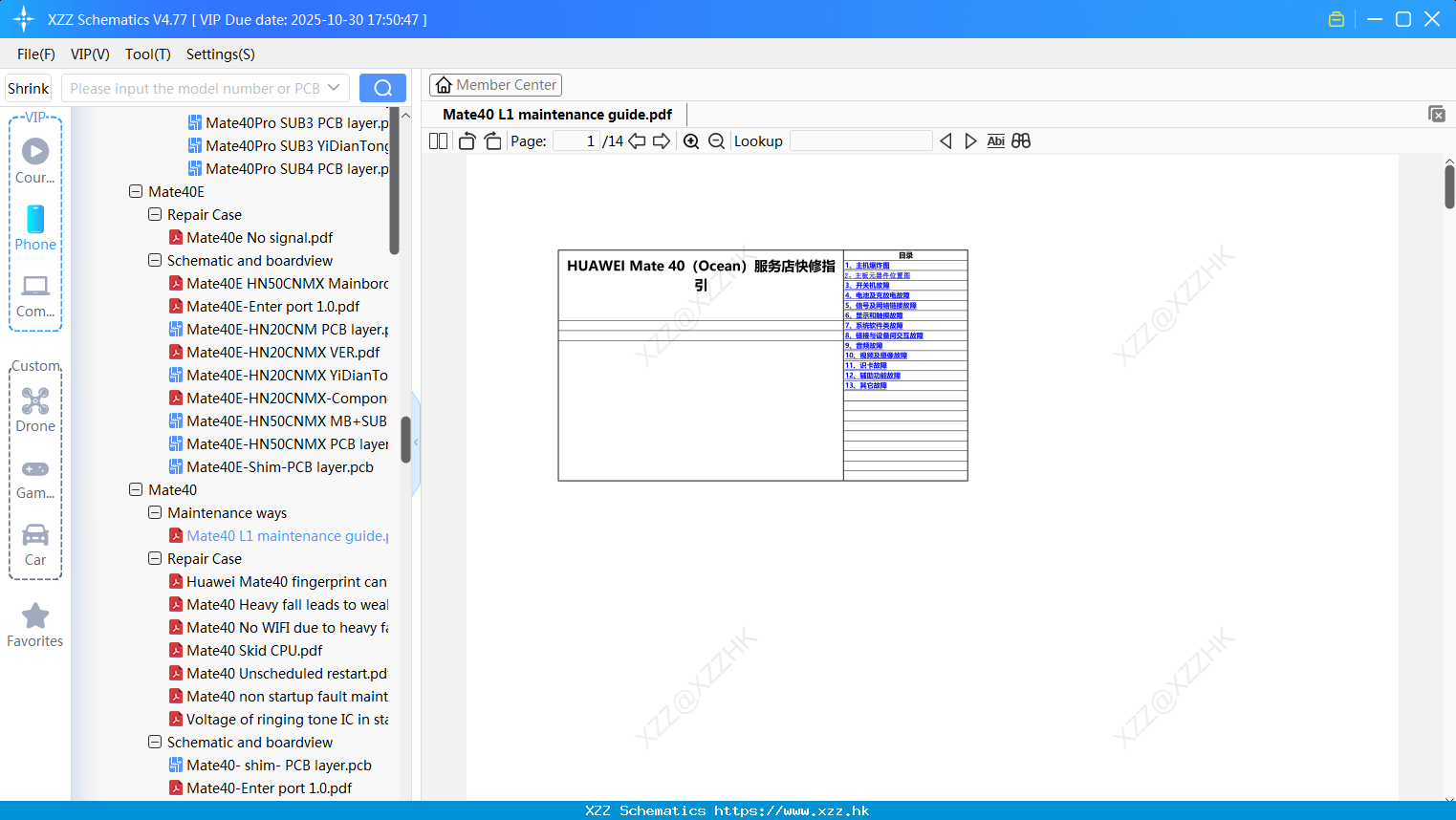Collapse the Mate40 tree node

pyautogui.click(x=136, y=490)
